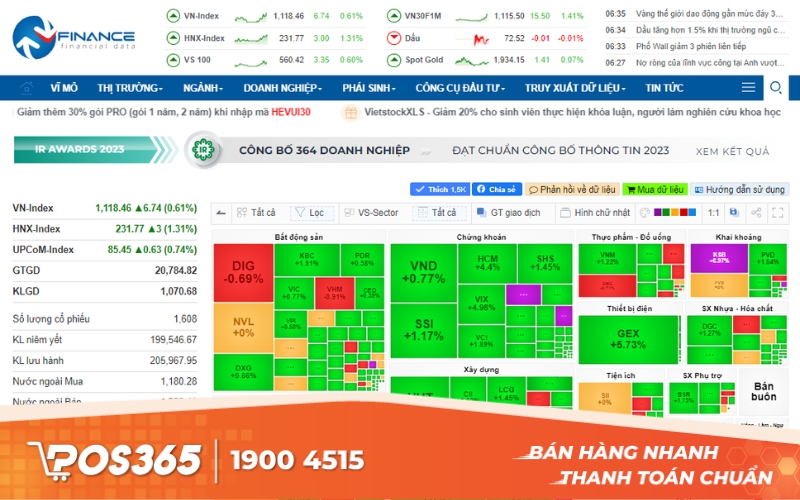Viewport: 800px width, 500px height.
Task: Toggle fullscreen icon in the heatmap toolbar
Action: pyautogui.click(x=778, y=213)
